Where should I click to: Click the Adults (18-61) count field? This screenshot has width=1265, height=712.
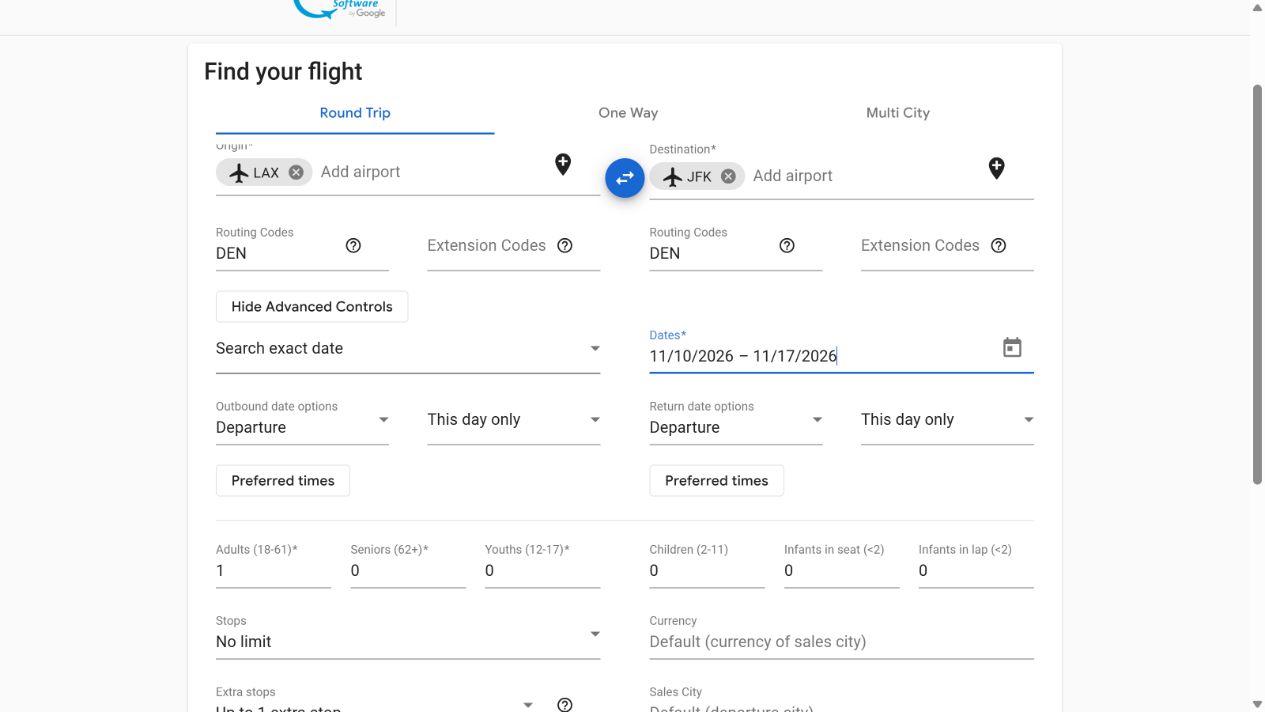coord(273,570)
